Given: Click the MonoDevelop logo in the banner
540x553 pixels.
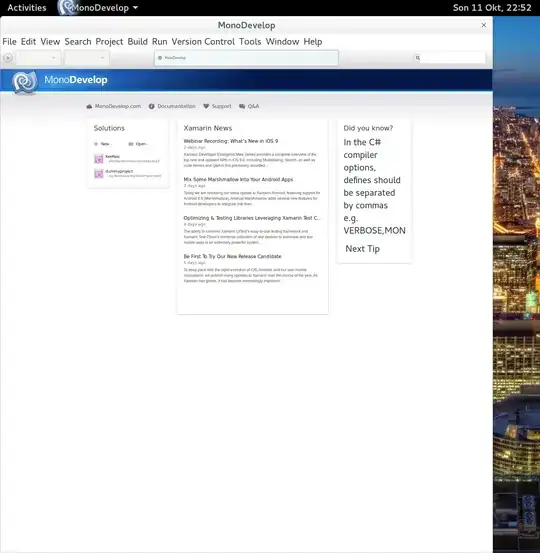Looking at the screenshot, I should point(24,82).
